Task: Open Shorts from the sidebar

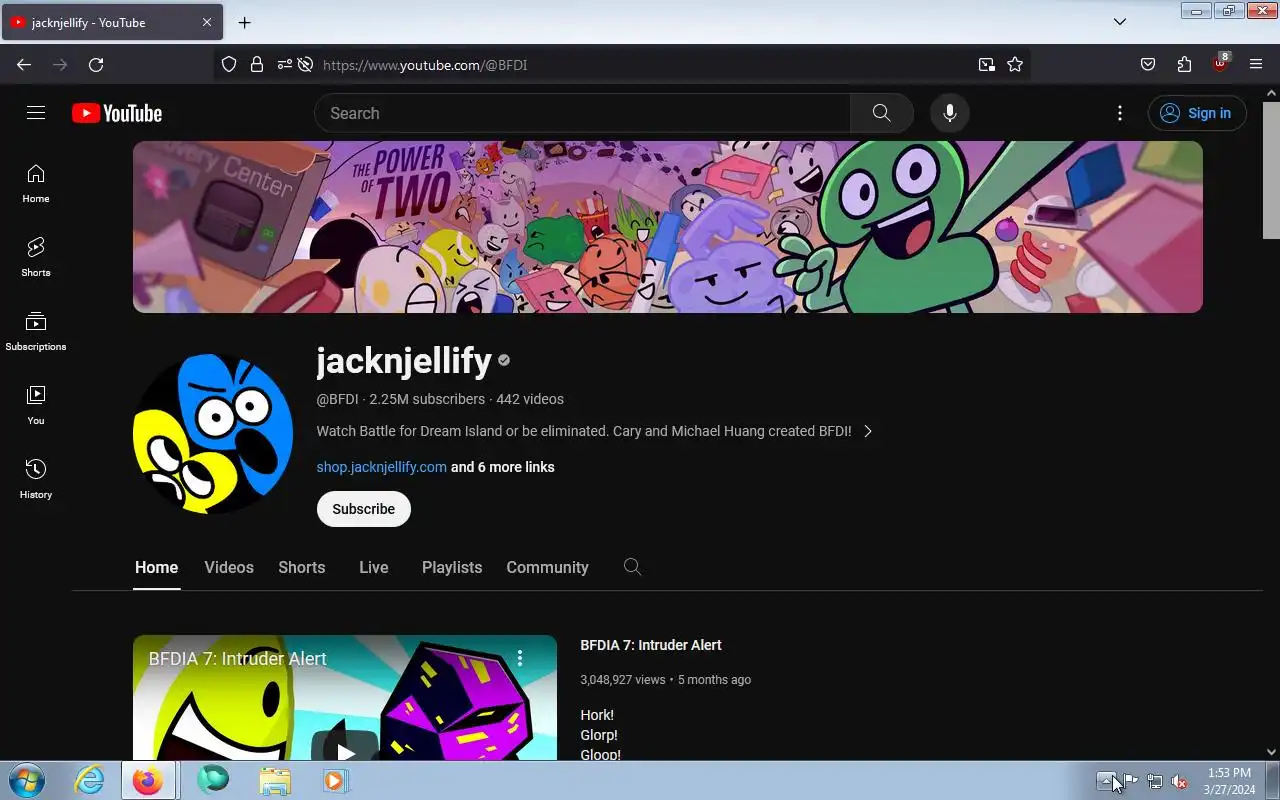Action: tap(36, 258)
